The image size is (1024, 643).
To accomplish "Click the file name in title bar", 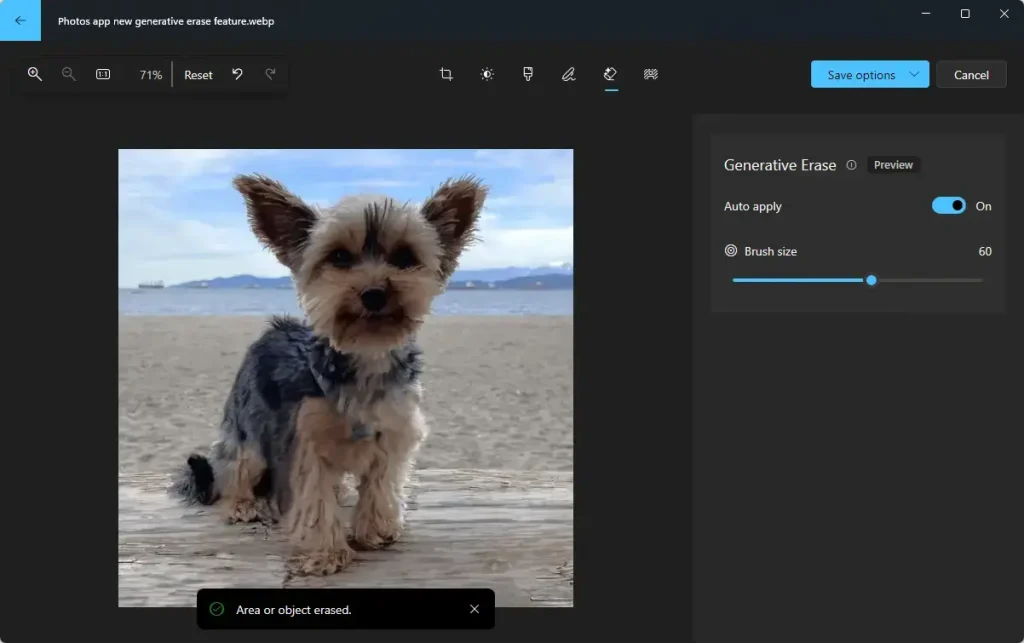I will (x=166, y=22).
